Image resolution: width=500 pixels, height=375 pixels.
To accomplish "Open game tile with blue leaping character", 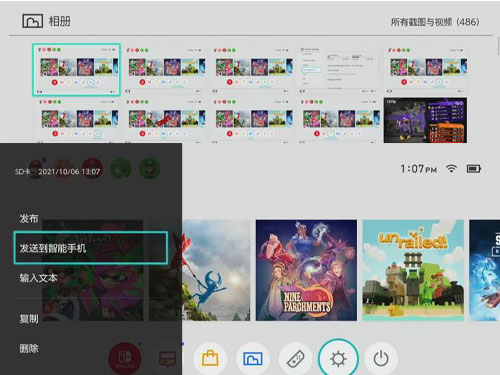I will (216, 270).
